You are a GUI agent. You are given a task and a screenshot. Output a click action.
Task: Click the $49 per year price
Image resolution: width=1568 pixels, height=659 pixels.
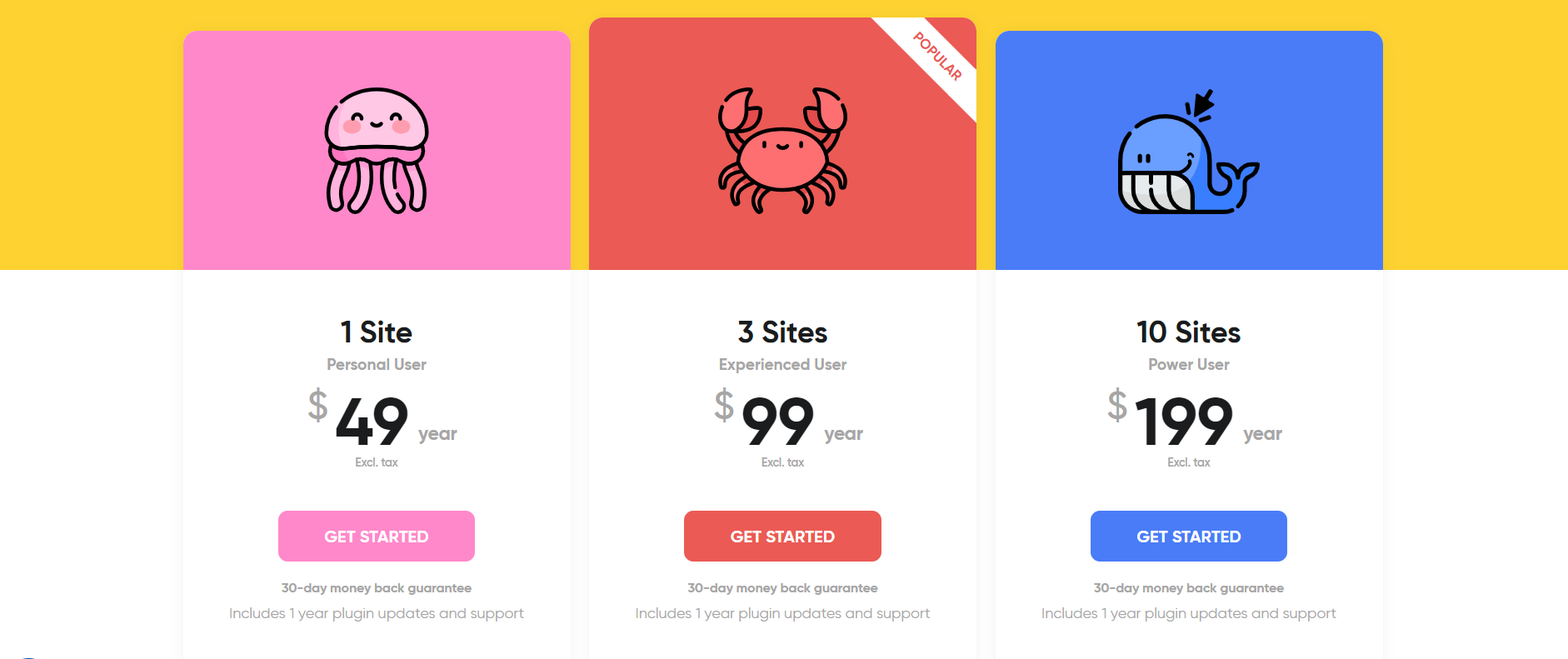pos(382,419)
